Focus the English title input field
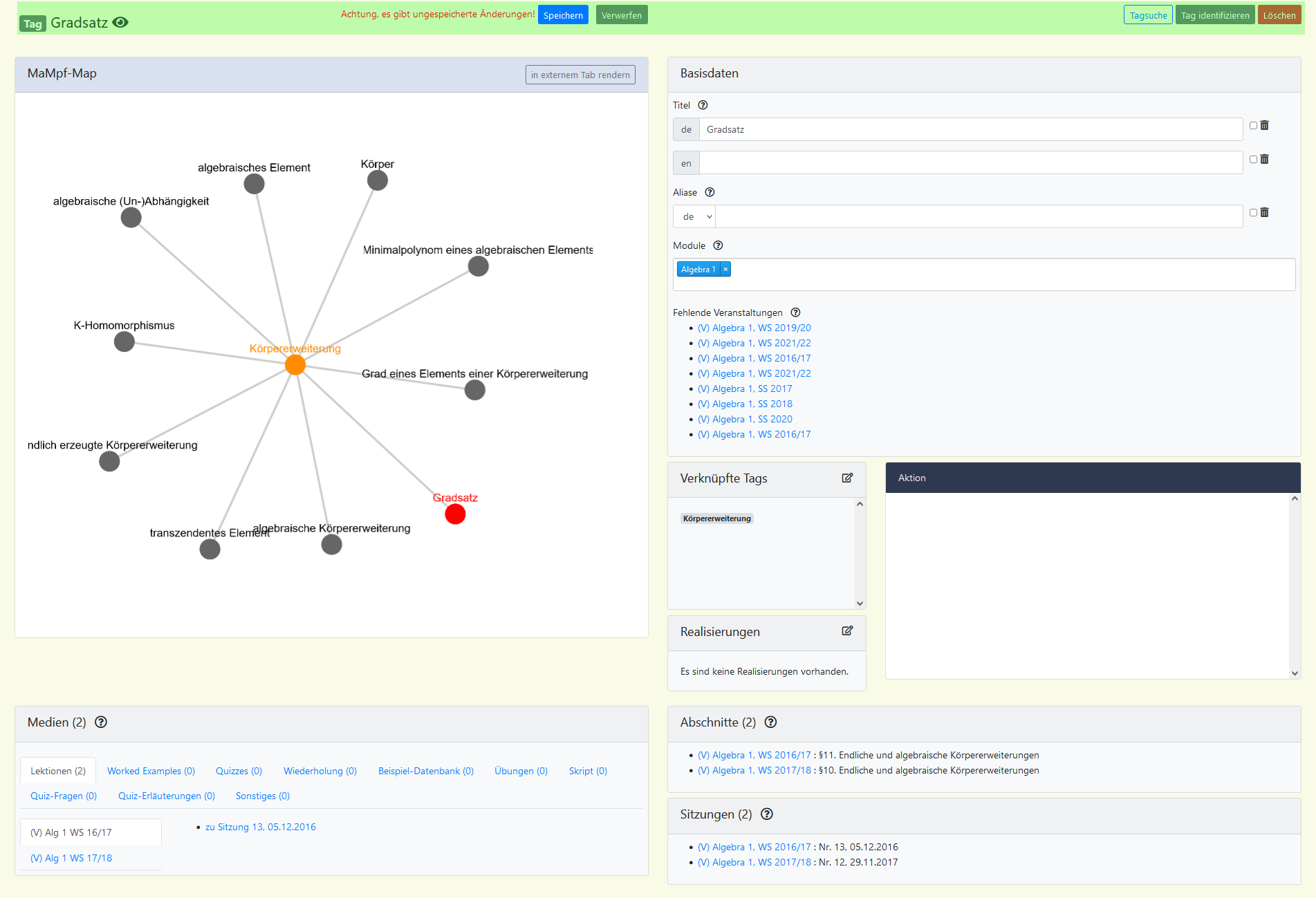Image resolution: width=1316 pixels, height=898 pixels. tap(971, 163)
